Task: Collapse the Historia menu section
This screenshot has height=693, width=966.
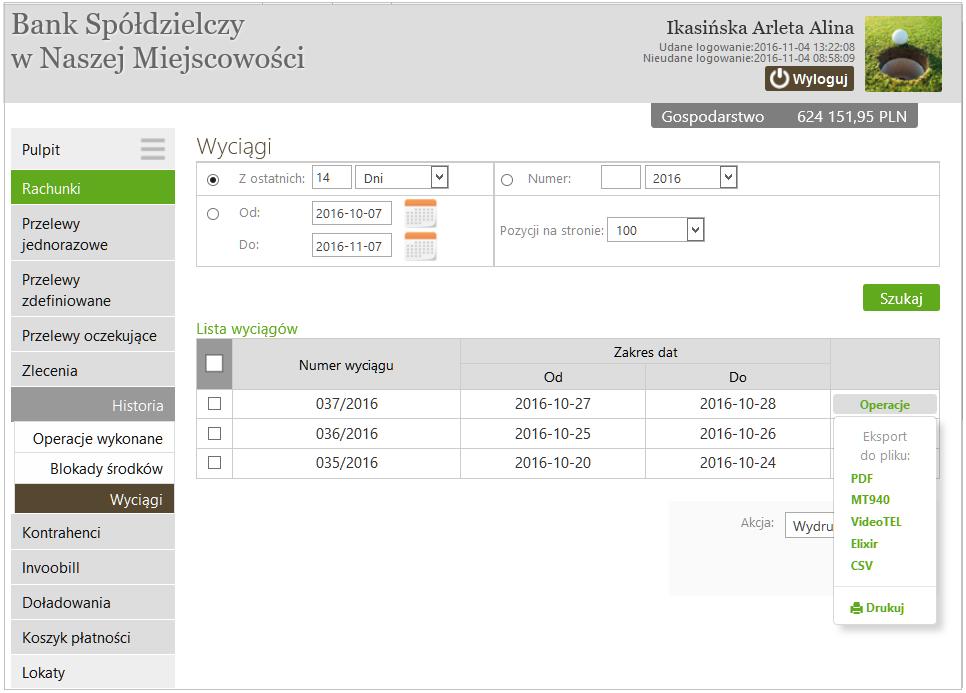Action: click(x=93, y=405)
